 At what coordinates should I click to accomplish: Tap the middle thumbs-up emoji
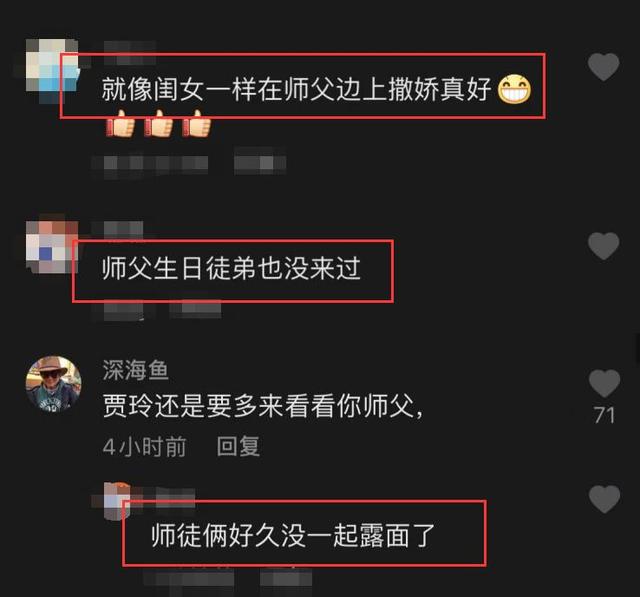pos(158,124)
